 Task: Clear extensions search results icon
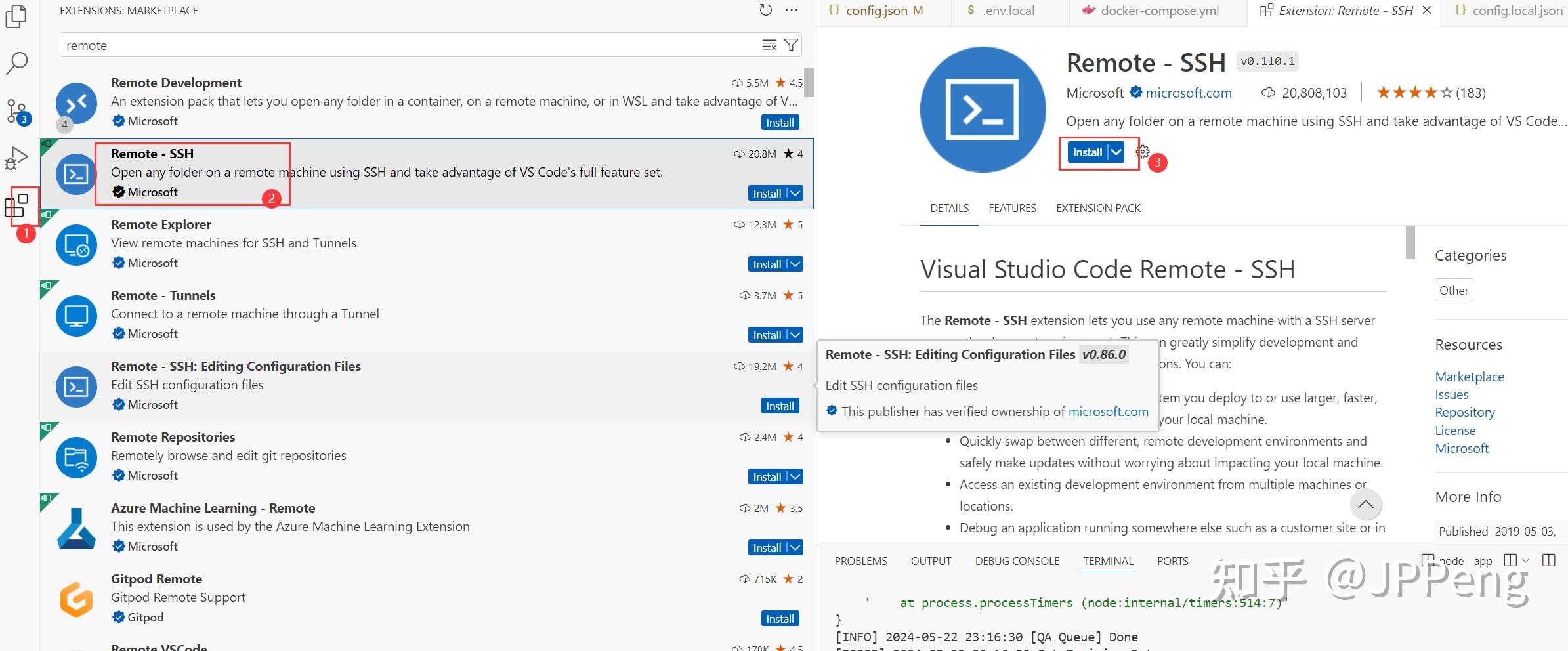[x=769, y=45]
